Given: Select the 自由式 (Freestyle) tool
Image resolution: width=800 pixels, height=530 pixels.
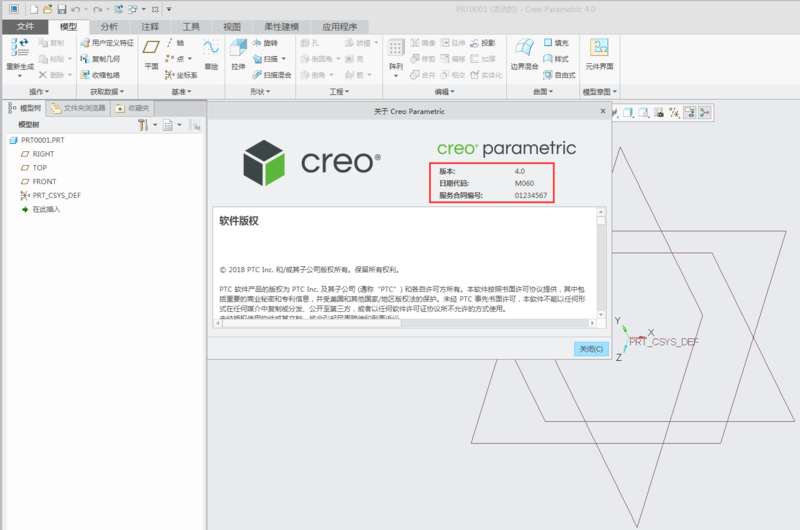Looking at the screenshot, I should point(559,75).
